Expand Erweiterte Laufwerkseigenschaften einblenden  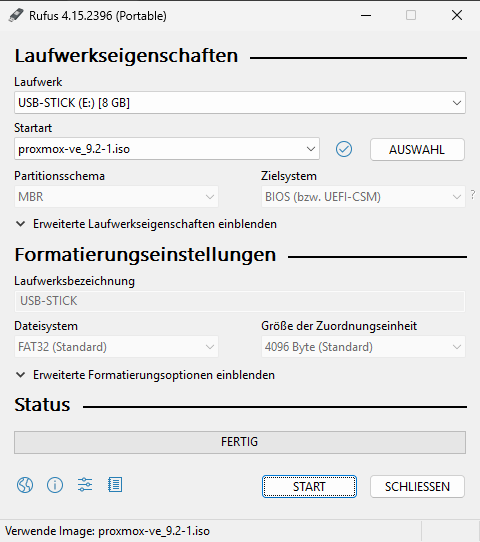click(146, 224)
